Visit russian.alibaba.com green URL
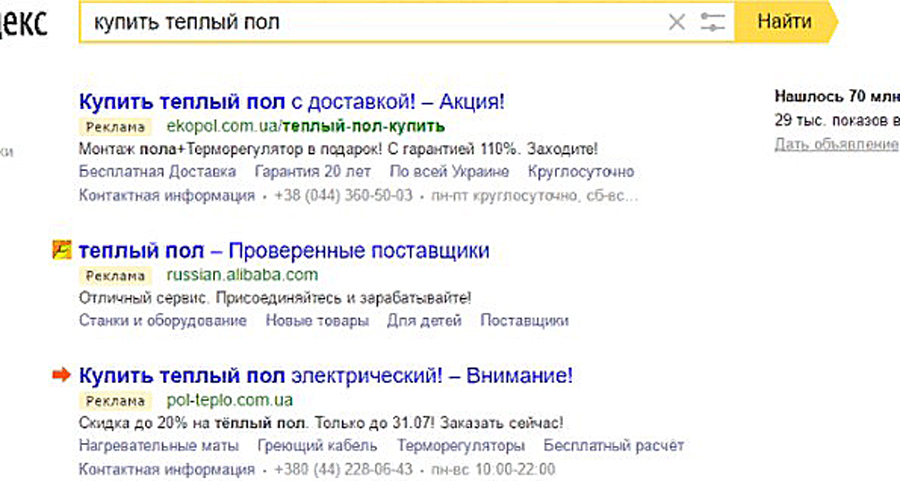Screen dimensions: 900x481 pos(242,275)
